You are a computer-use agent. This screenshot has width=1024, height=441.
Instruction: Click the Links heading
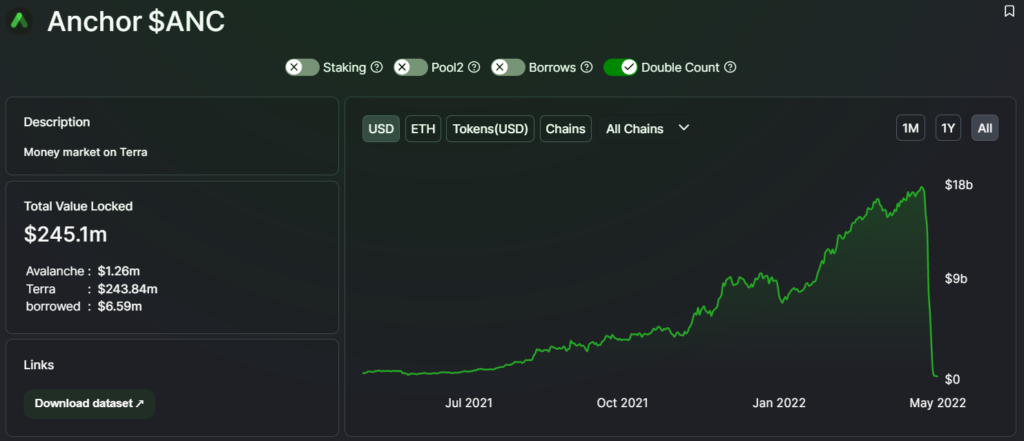pyautogui.click(x=39, y=365)
